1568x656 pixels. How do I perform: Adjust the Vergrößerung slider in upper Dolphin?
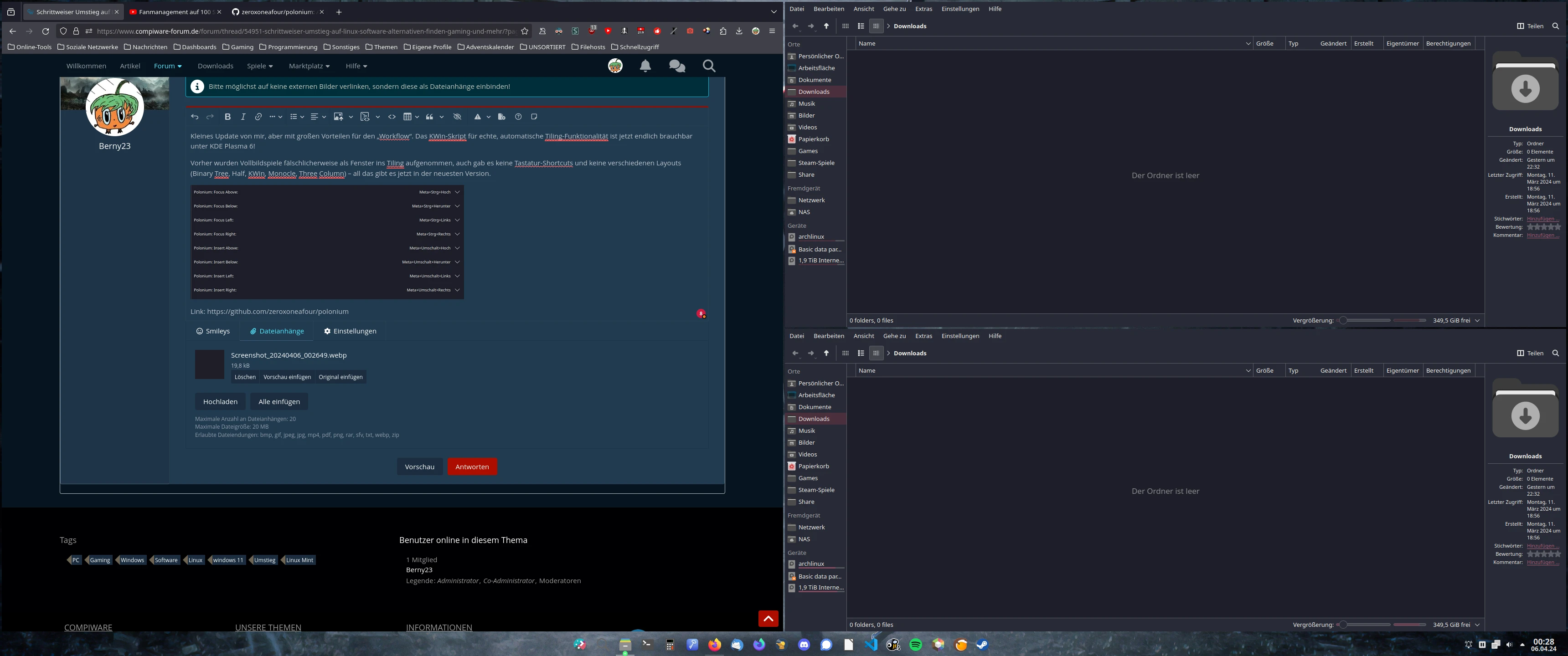click(x=1365, y=321)
